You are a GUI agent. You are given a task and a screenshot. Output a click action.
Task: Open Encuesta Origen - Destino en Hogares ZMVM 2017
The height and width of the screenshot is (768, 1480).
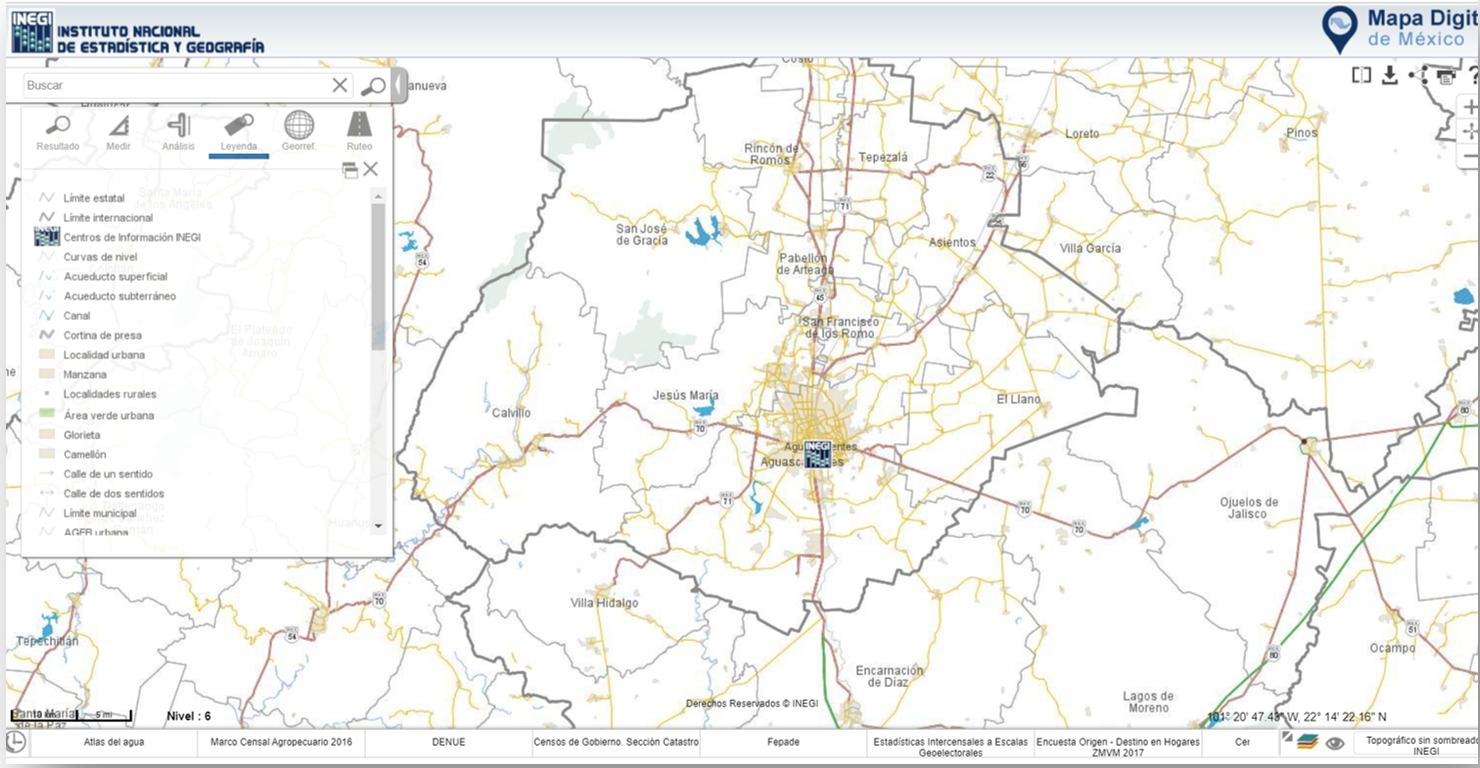coord(1118,747)
